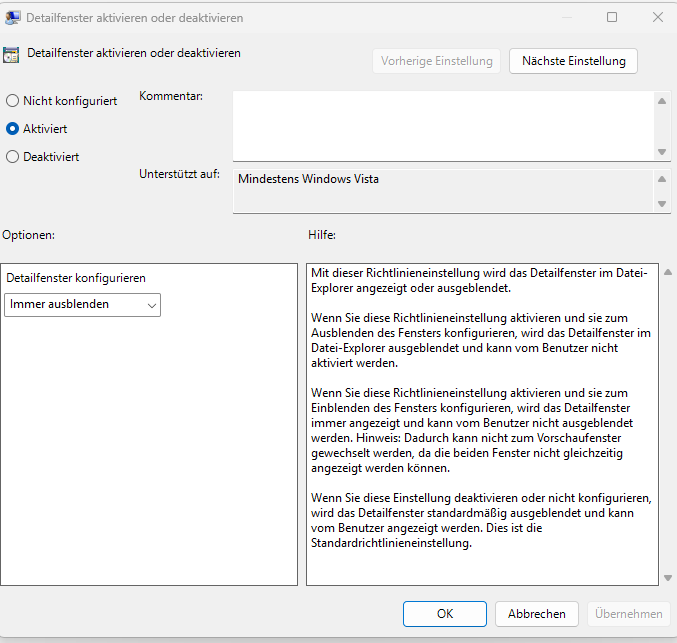
Task: Click the Übernehmen button
Action: point(629,614)
